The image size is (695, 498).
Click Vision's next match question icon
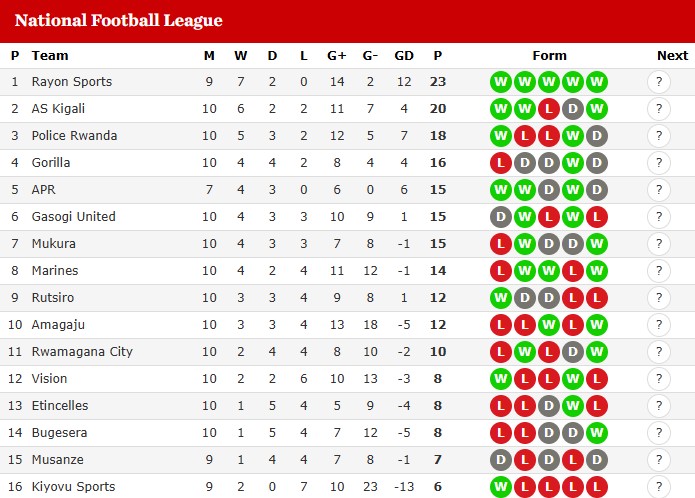pos(659,379)
